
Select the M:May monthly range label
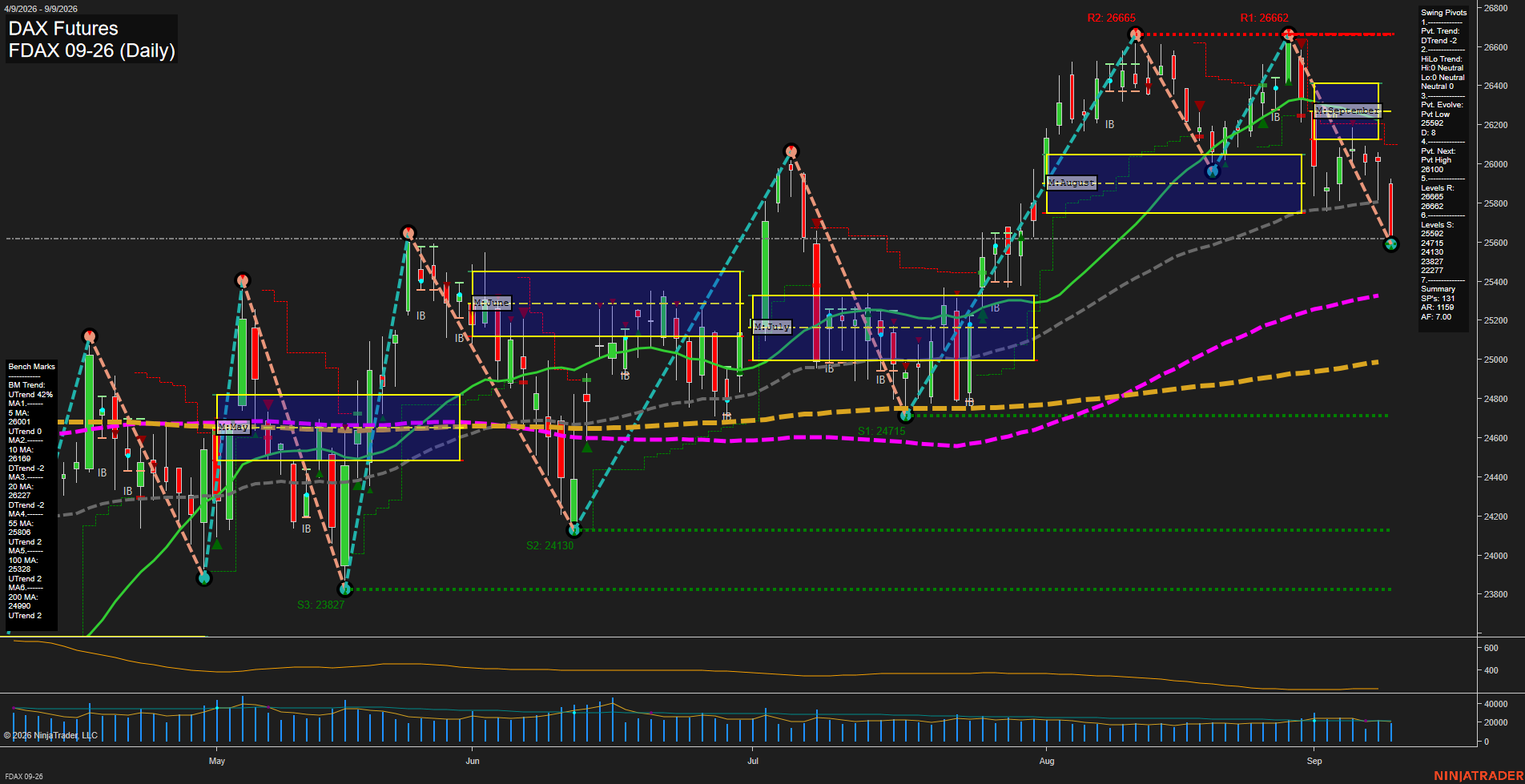pos(233,427)
